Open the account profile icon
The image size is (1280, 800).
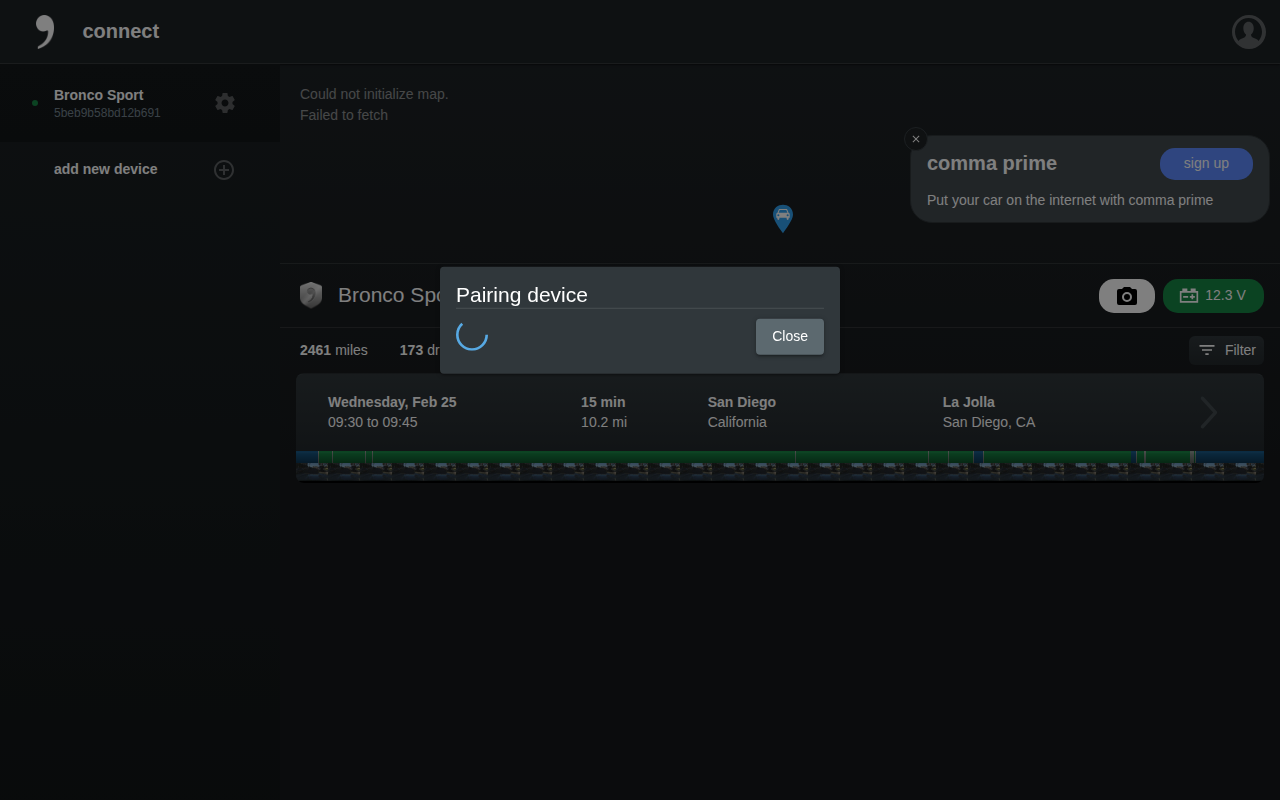[x=1249, y=32]
